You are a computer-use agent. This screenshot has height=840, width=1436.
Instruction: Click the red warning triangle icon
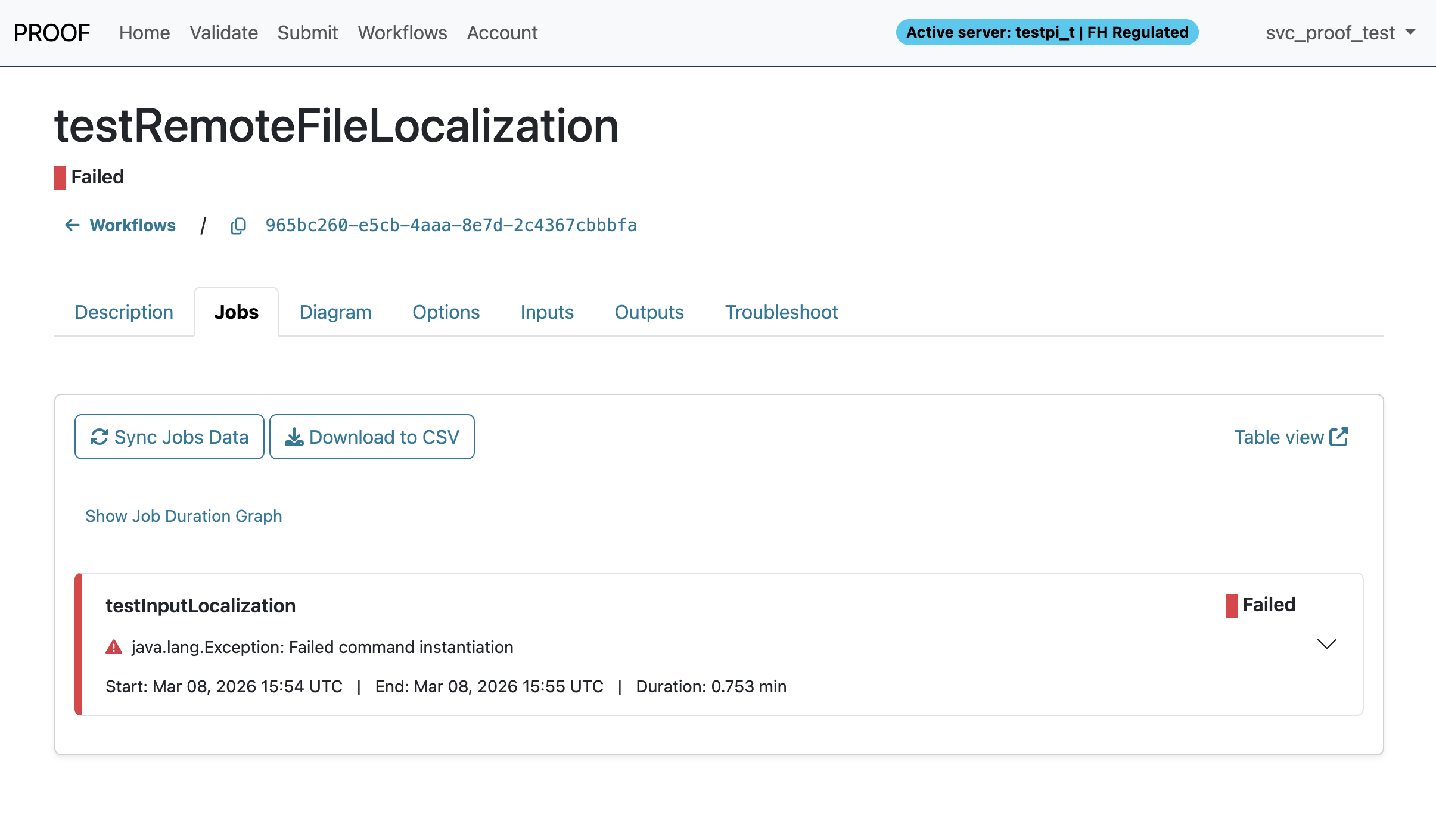click(x=113, y=647)
